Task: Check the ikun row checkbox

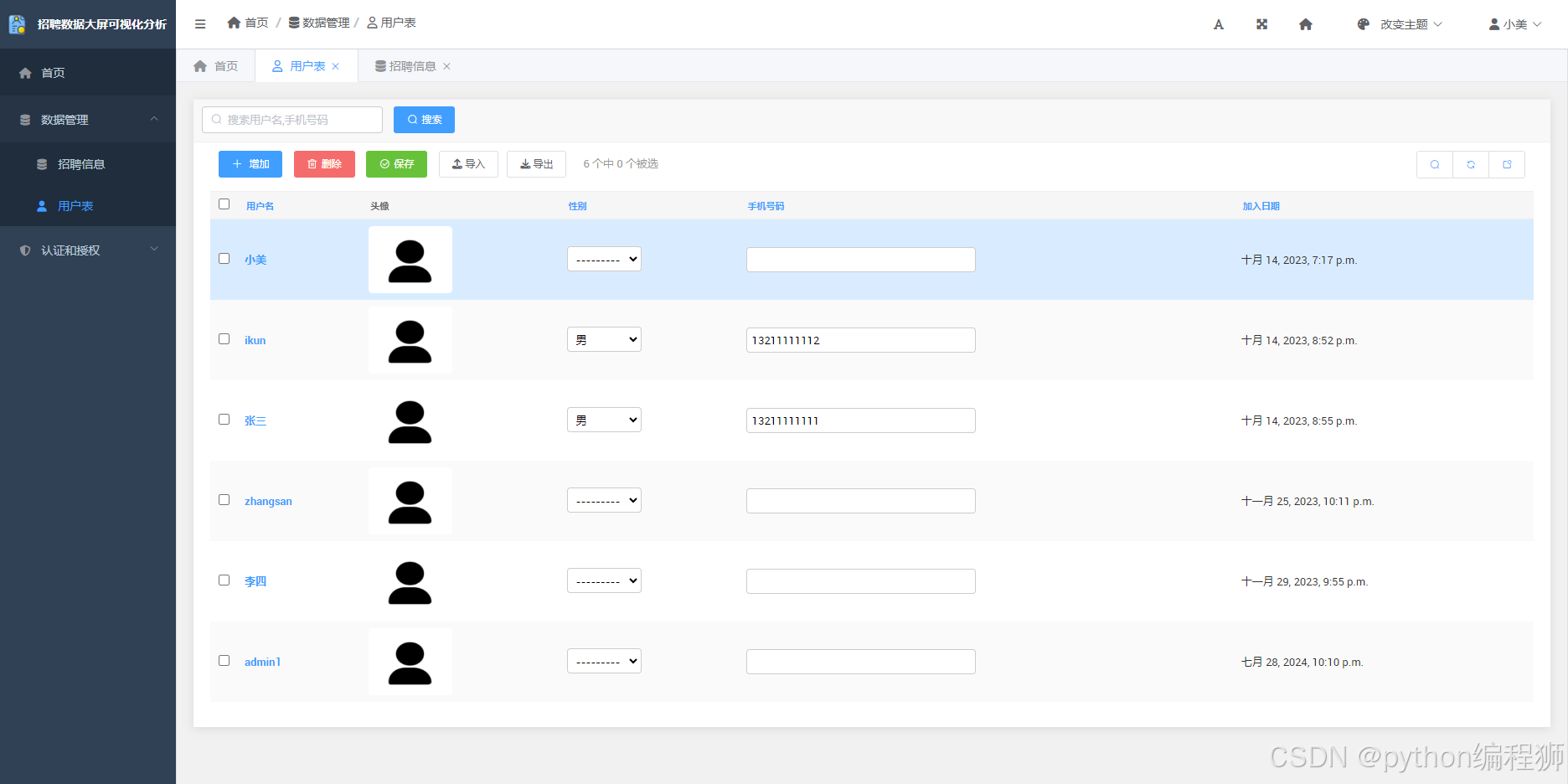Action: 224,339
